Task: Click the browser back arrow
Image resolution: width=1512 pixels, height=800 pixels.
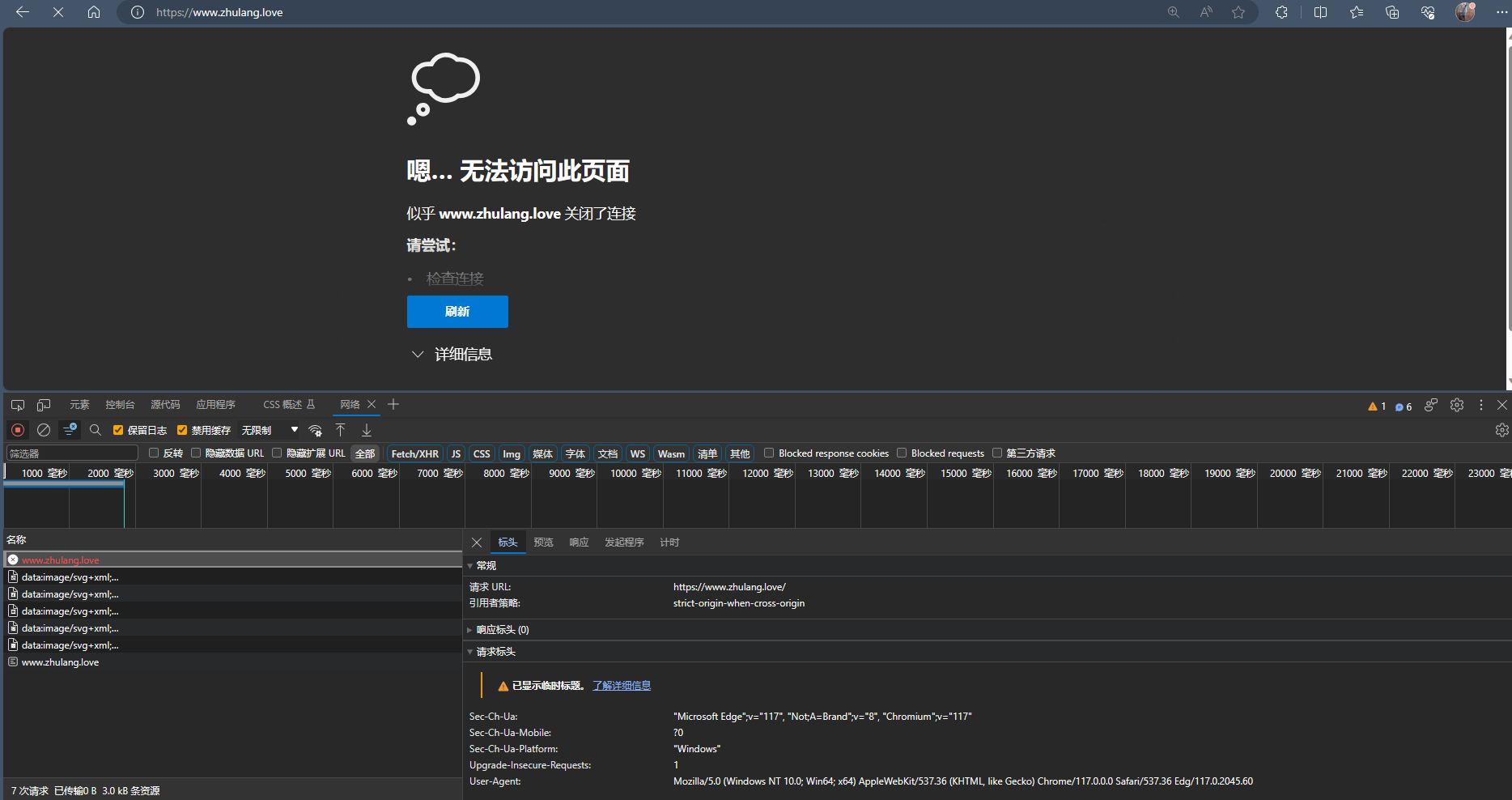Action: coord(23,12)
